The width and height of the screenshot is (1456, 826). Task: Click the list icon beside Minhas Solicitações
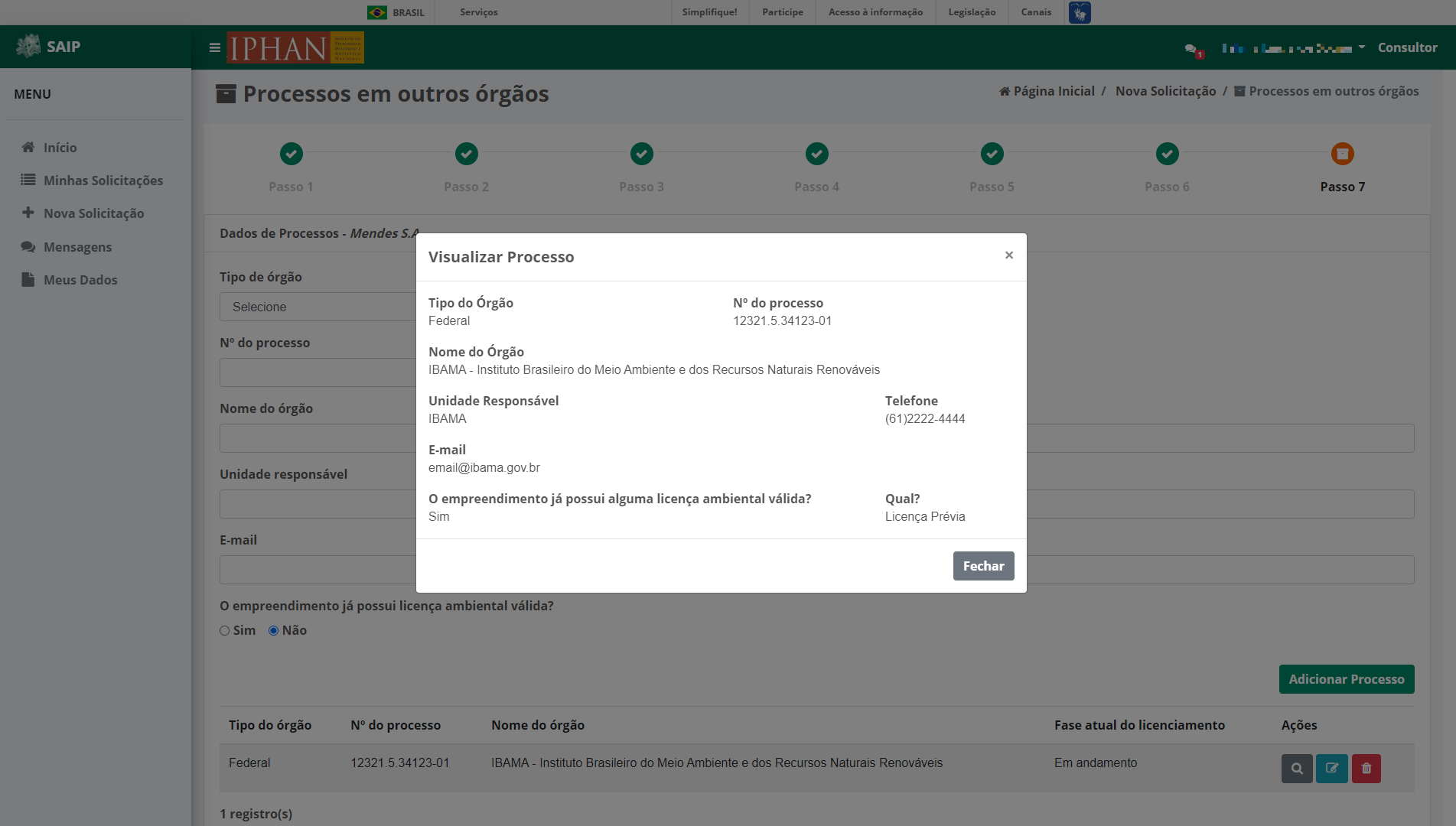pyautogui.click(x=28, y=180)
